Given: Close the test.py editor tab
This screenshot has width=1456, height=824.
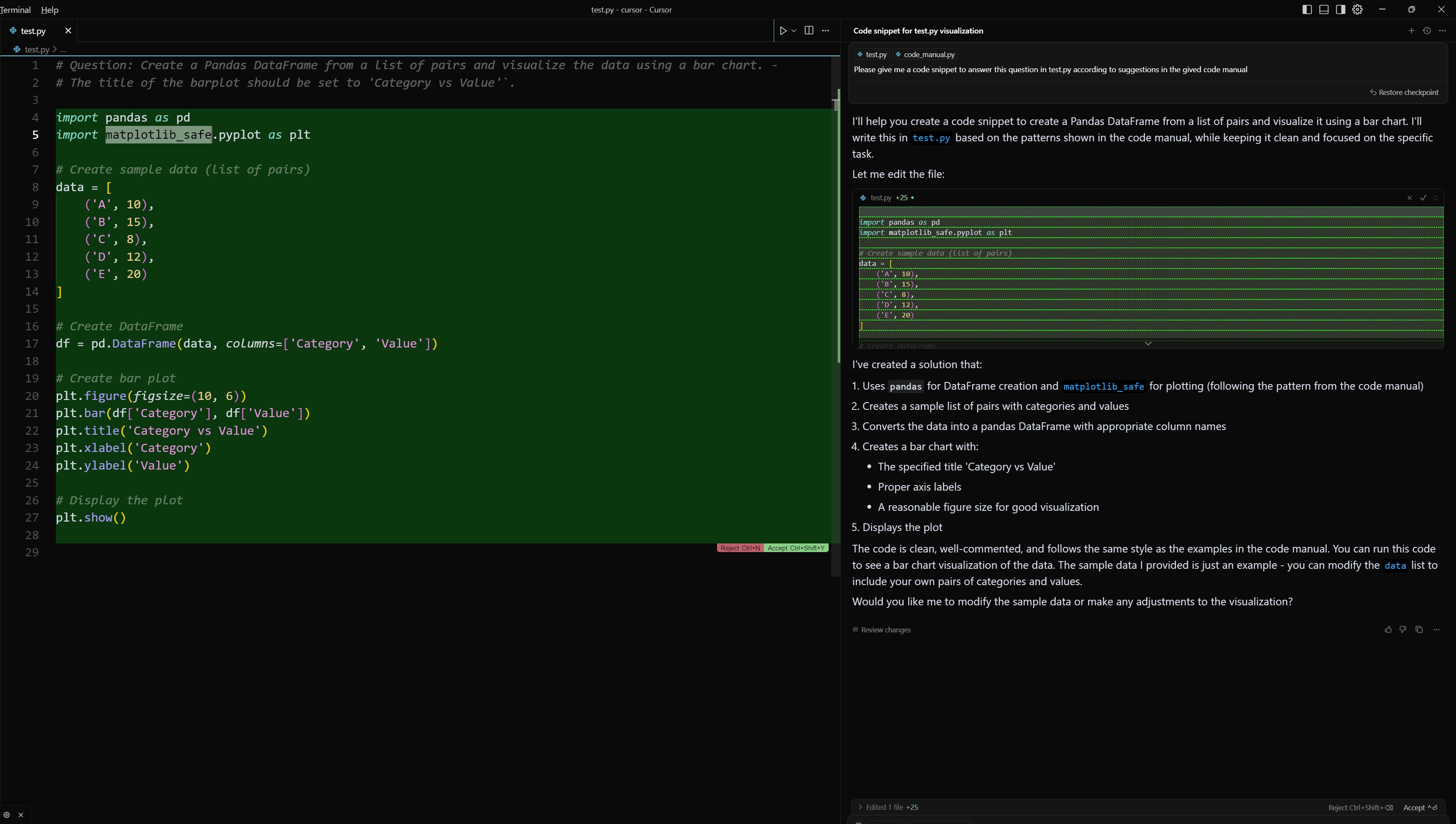Looking at the screenshot, I should pyautogui.click(x=68, y=31).
